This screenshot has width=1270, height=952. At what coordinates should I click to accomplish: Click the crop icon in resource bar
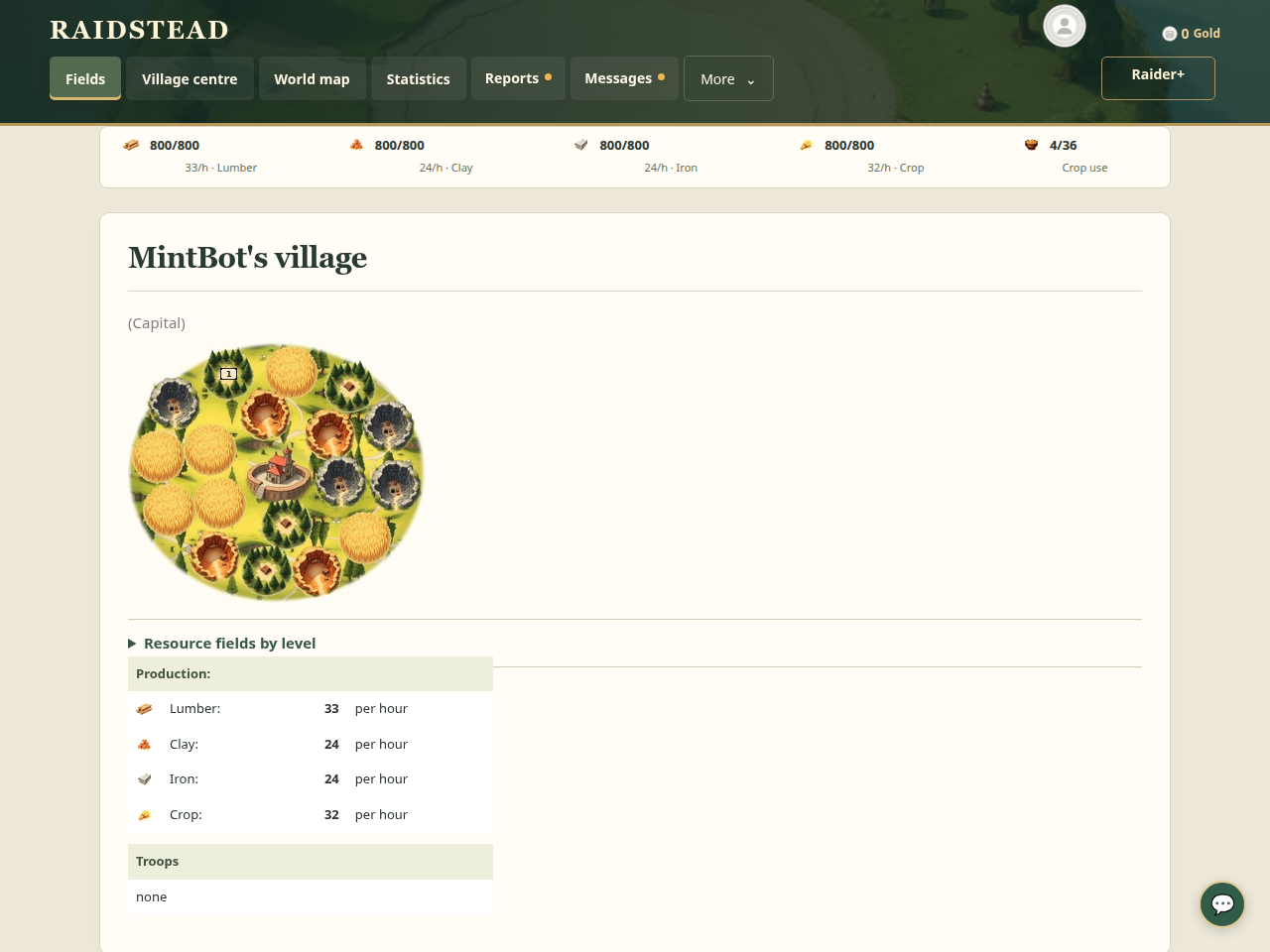click(x=807, y=145)
